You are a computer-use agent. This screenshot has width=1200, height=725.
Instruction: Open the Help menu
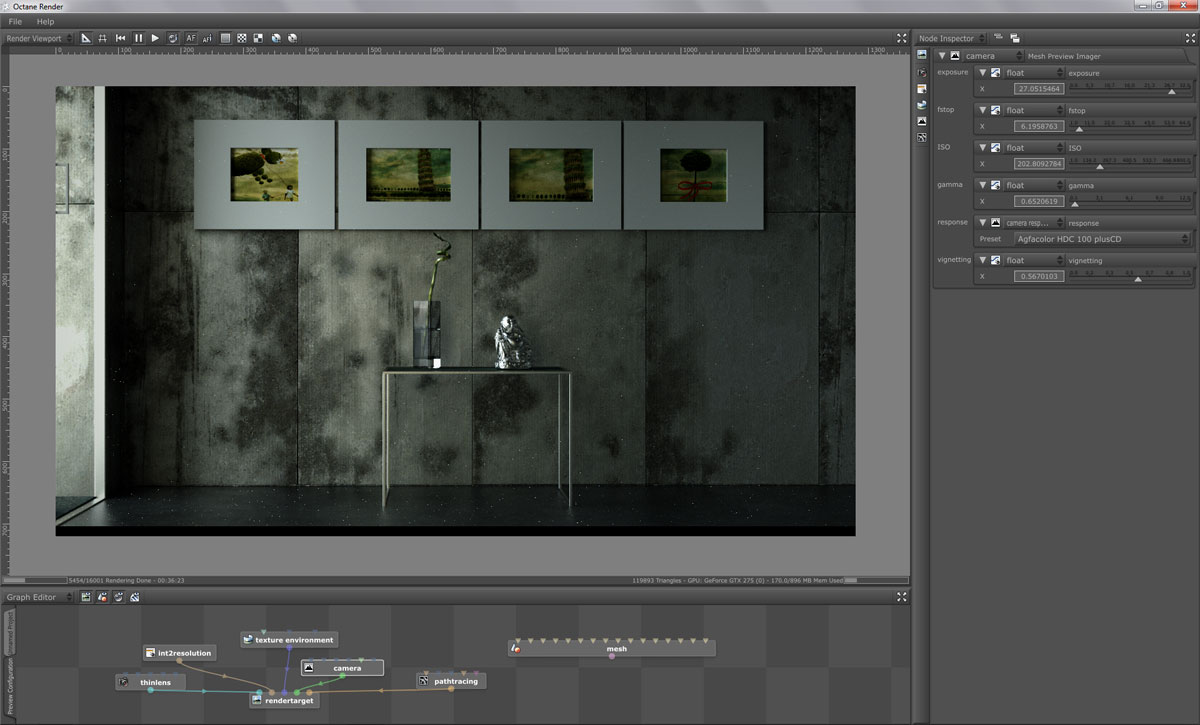click(45, 21)
